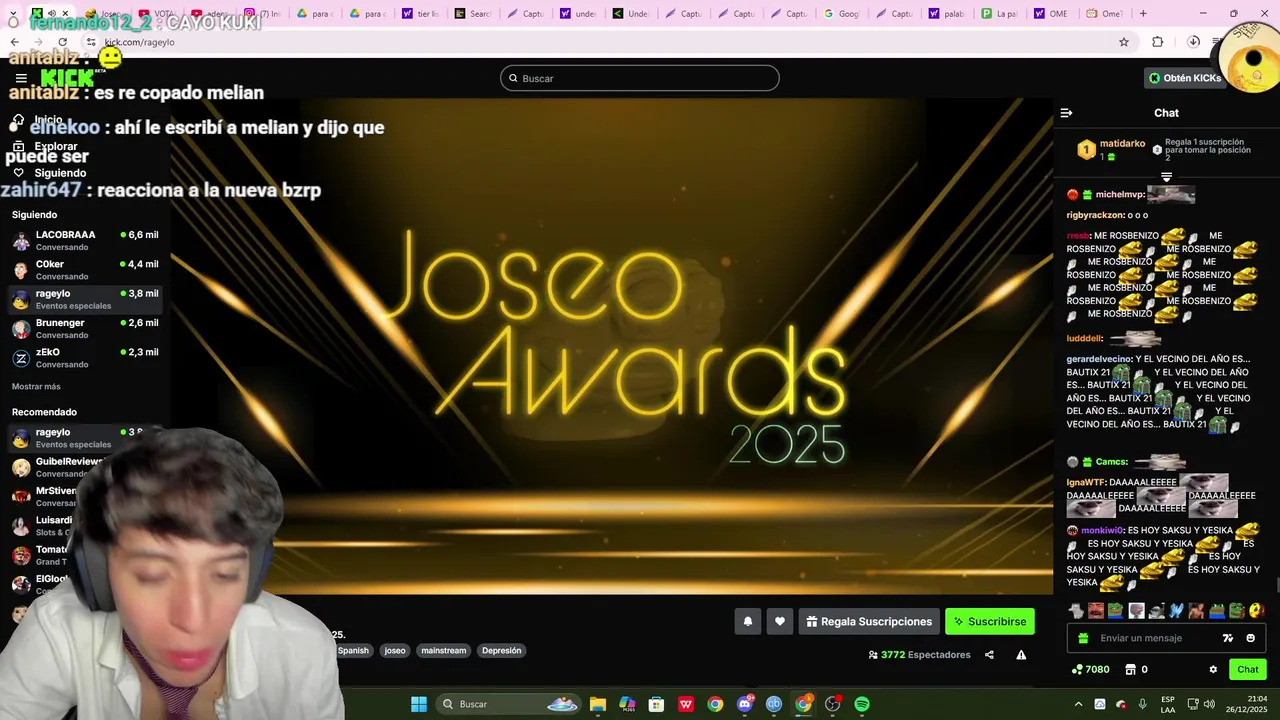The width and height of the screenshot is (1280, 720).
Task: Click the ESP LAA language indicator
Action: pos(1168,704)
